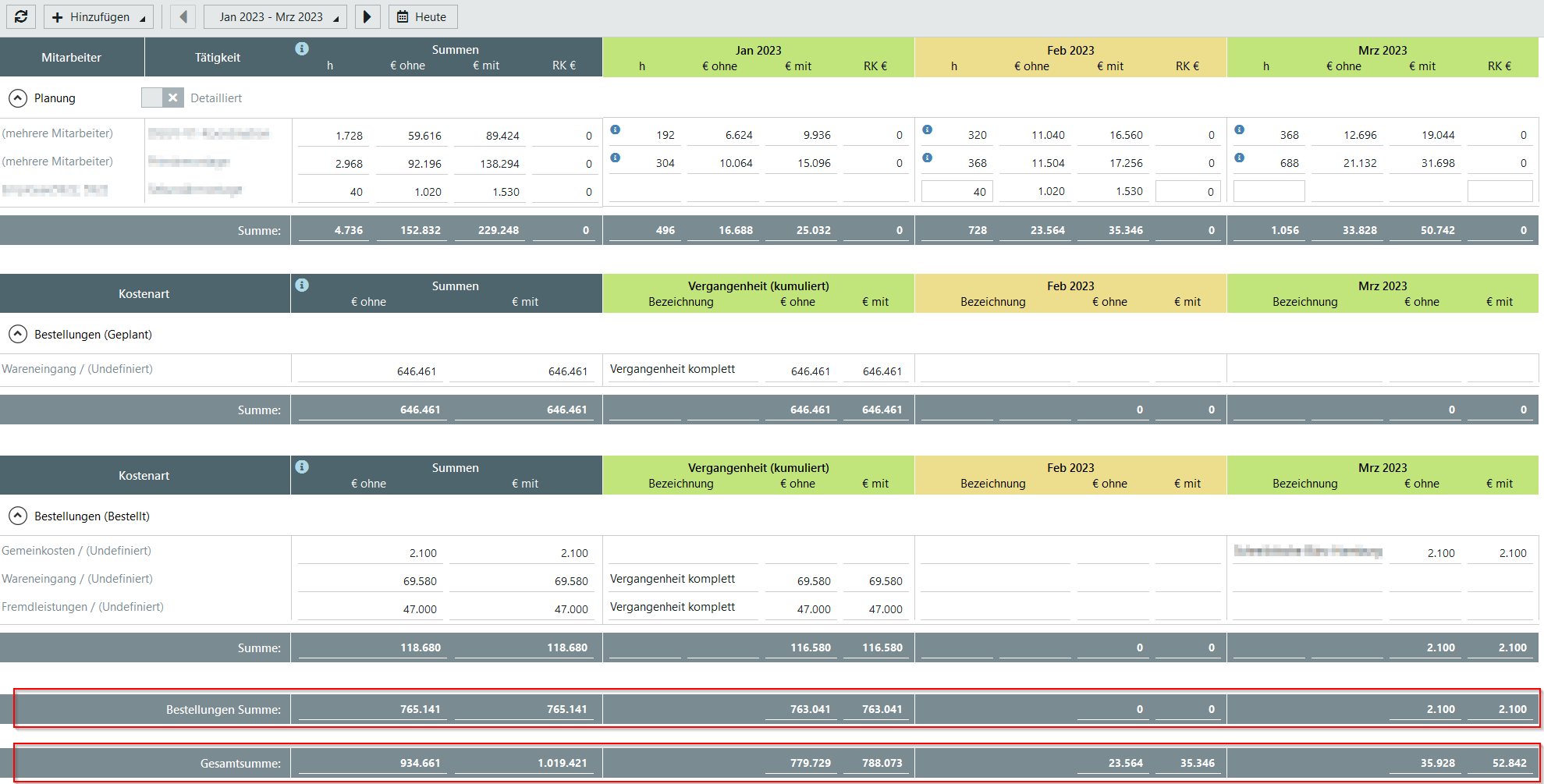Open the Jan 2023 - Mrz 2023 range dropdown
This screenshot has width=1544, height=784.
pos(275,16)
